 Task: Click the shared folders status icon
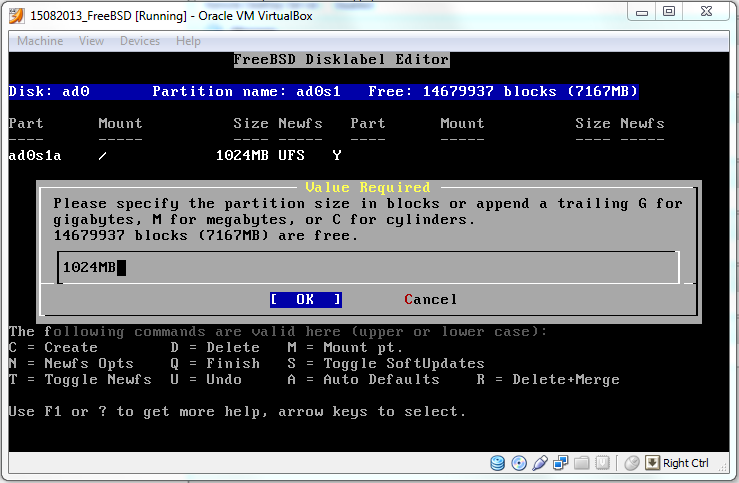[x=582, y=463]
